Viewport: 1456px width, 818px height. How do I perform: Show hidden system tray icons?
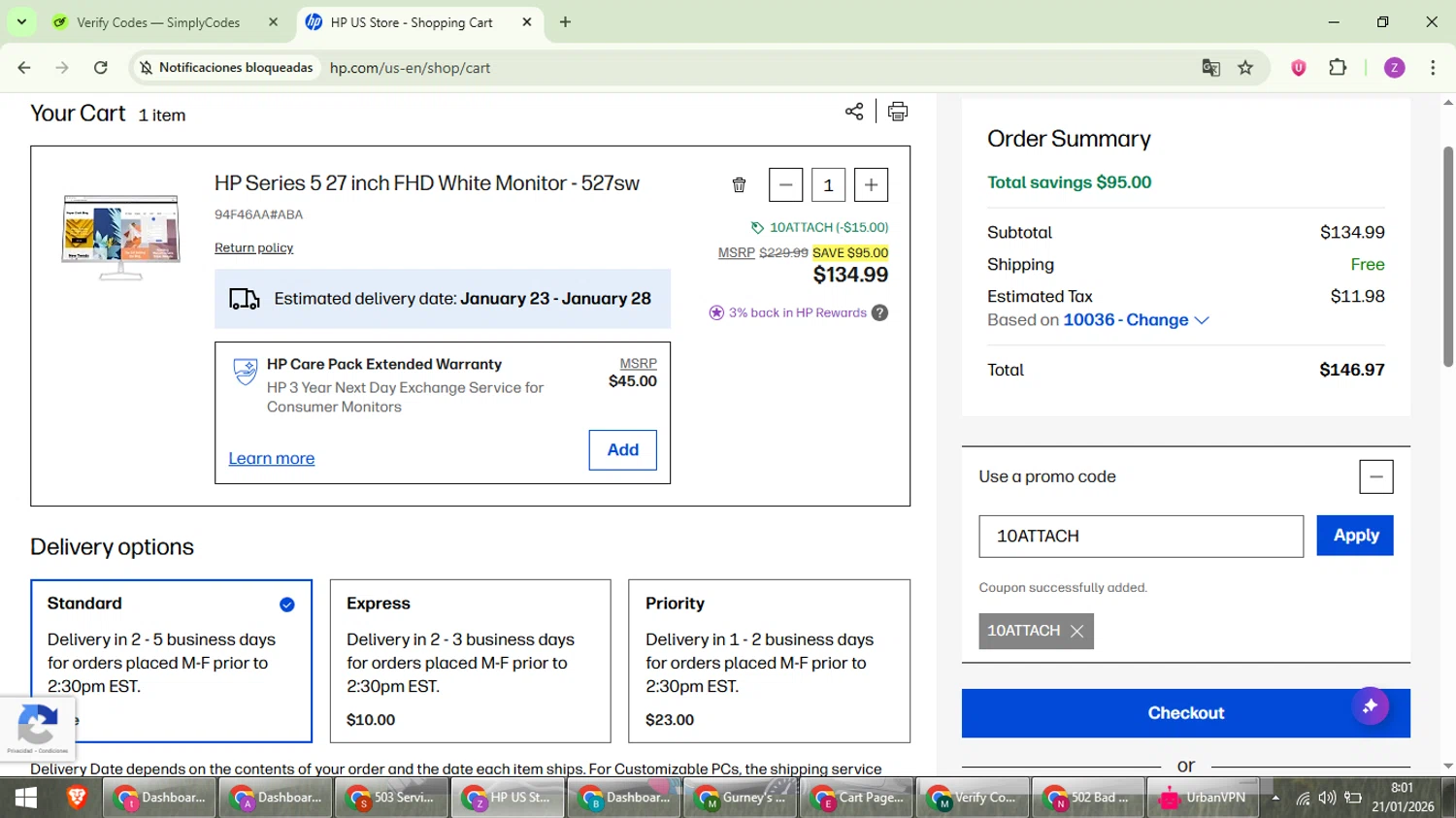[x=1275, y=798]
